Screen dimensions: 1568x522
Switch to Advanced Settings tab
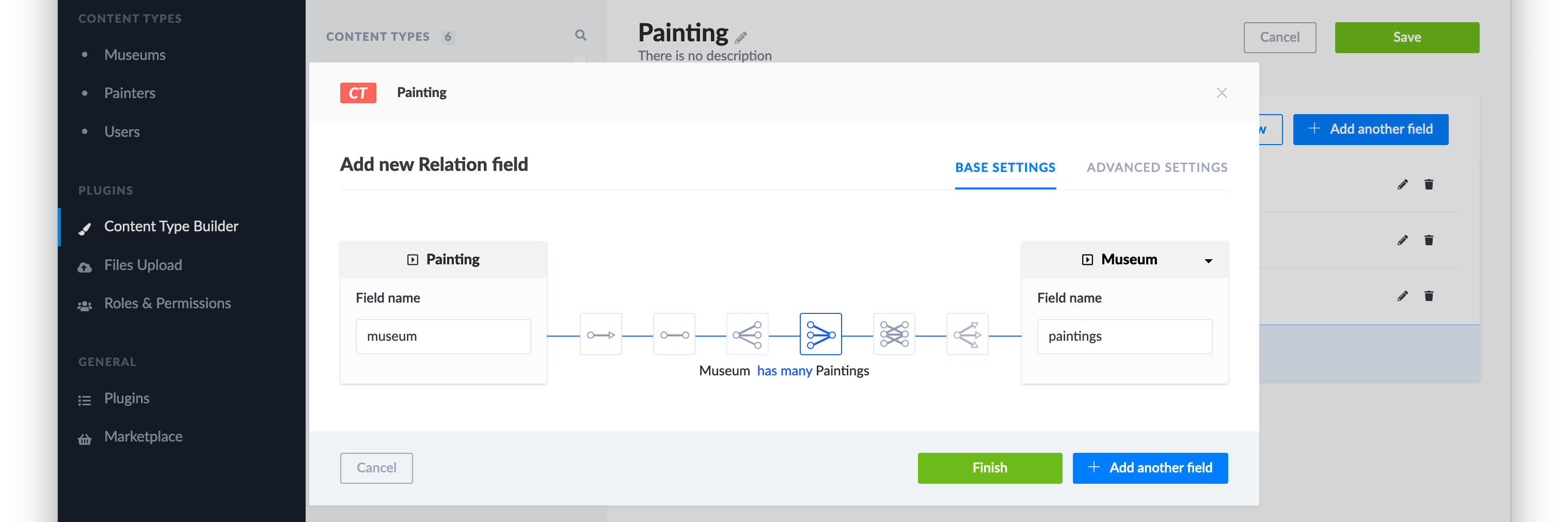(x=1157, y=167)
